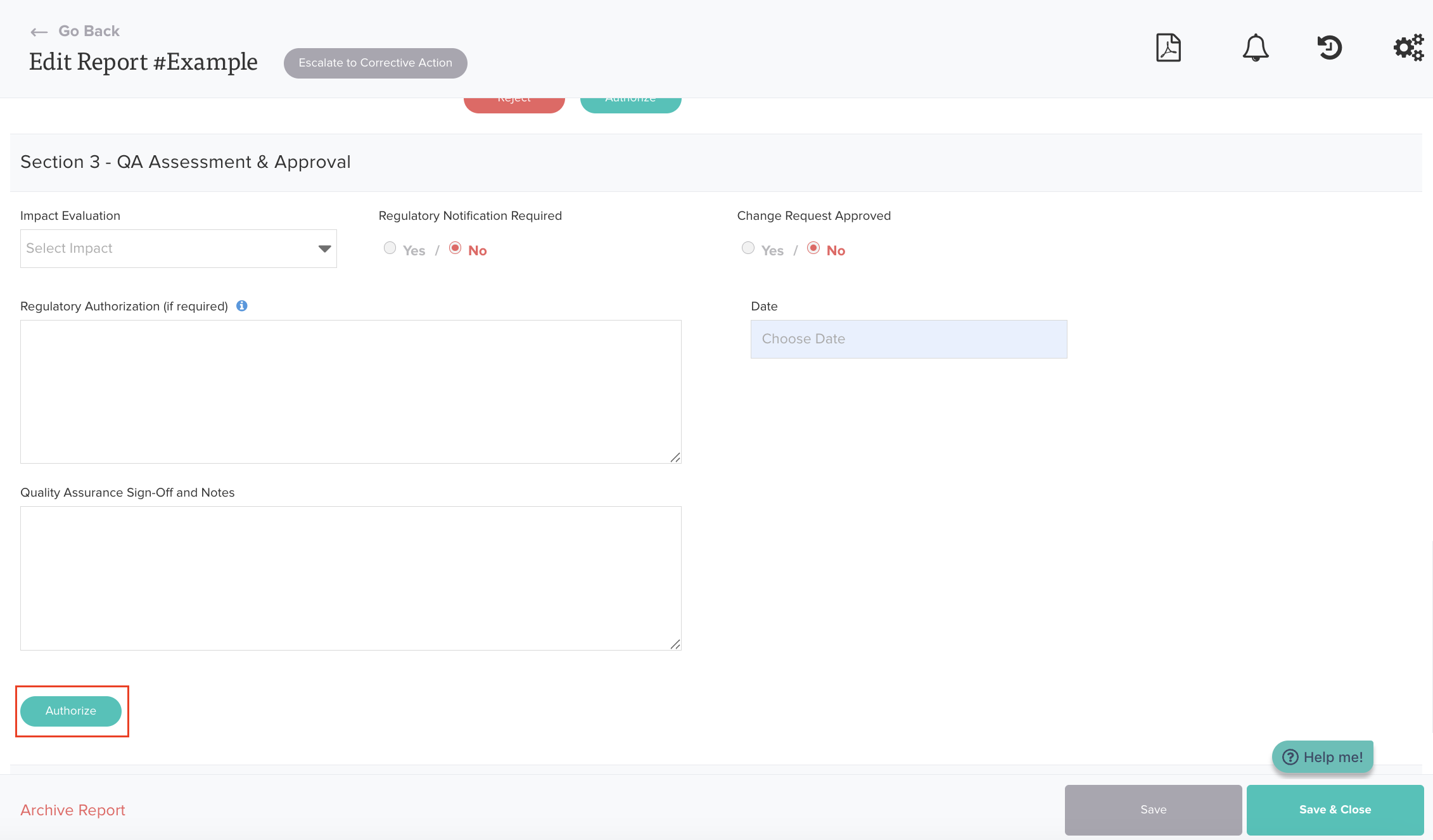Select Yes for Change Request Approved
Viewport: 1433px width, 840px height.
748,248
